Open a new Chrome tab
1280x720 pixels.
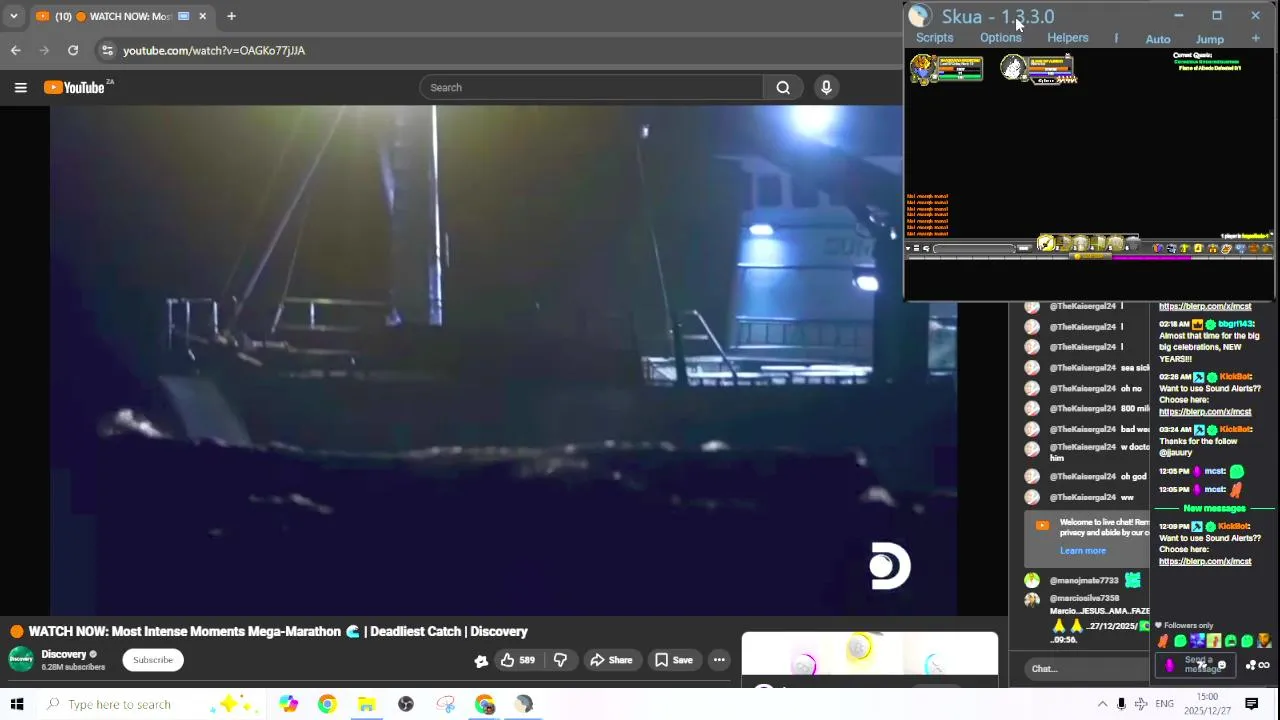click(231, 16)
